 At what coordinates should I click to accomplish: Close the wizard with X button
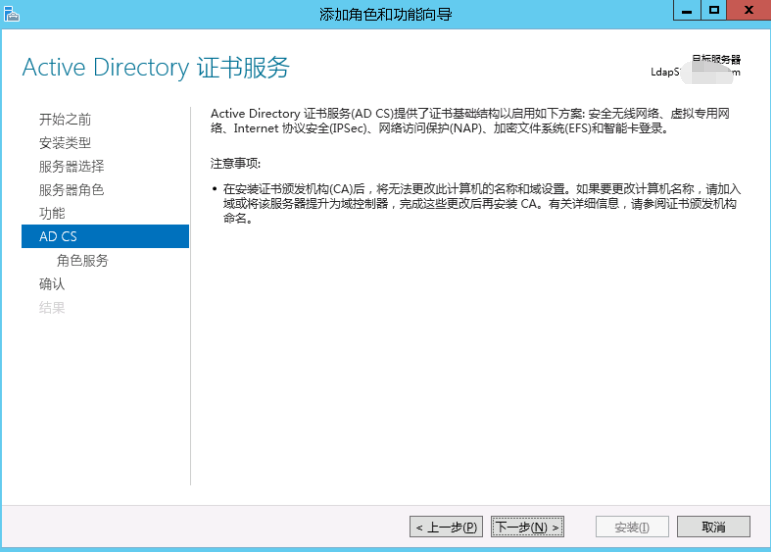coord(749,10)
